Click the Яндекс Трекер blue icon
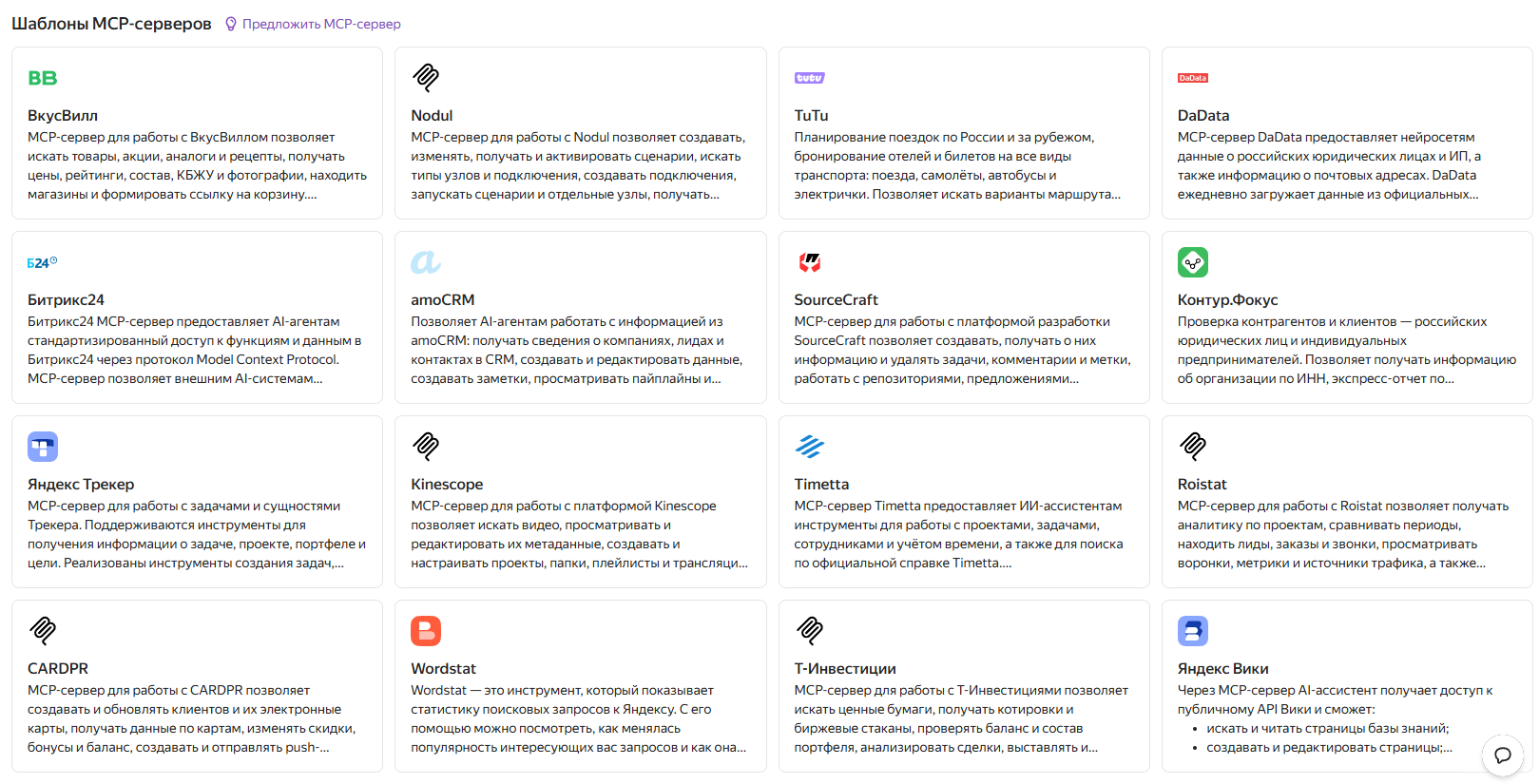Image resolution: width=1539 pixels, height=784 pixels. [43, 447]
